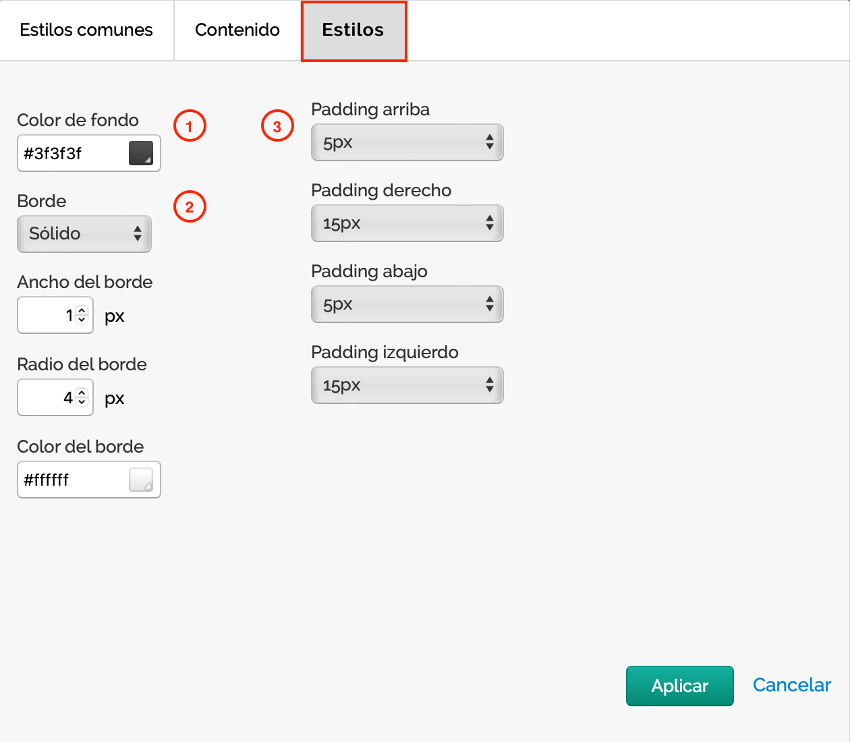The image size is (850, 742).
Task: Click the Ancho del borde number field
Action: click(x=46, y=316)
